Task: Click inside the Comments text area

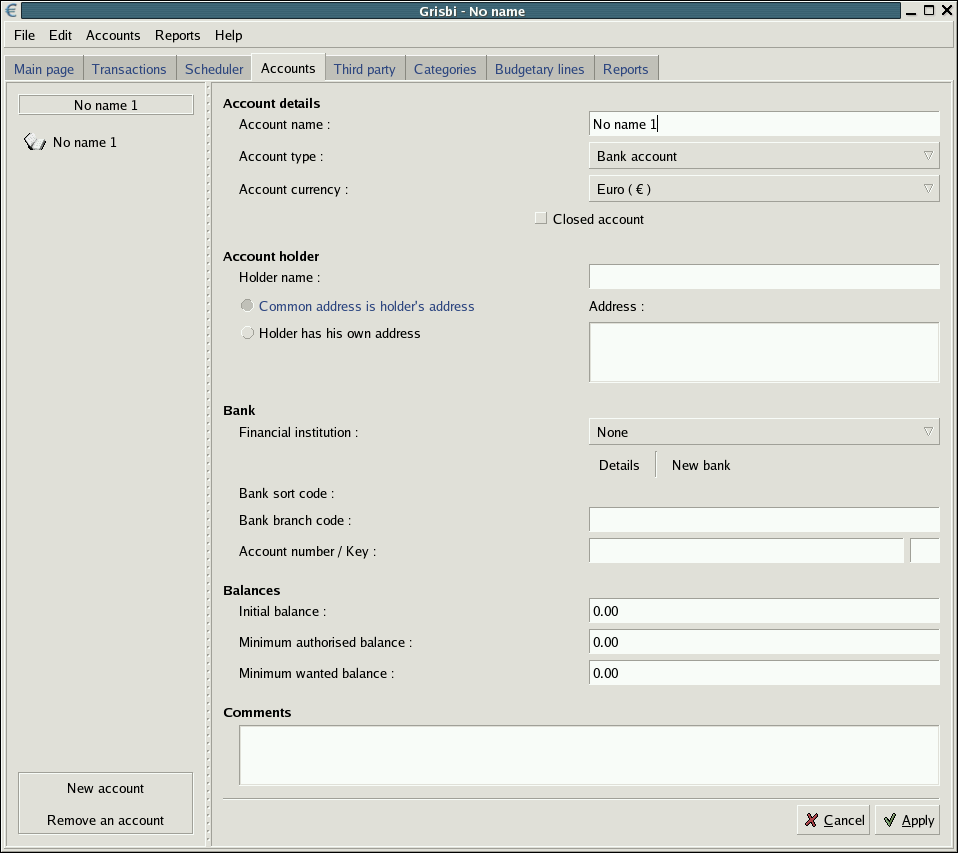Action: click(x=588, y=755)
